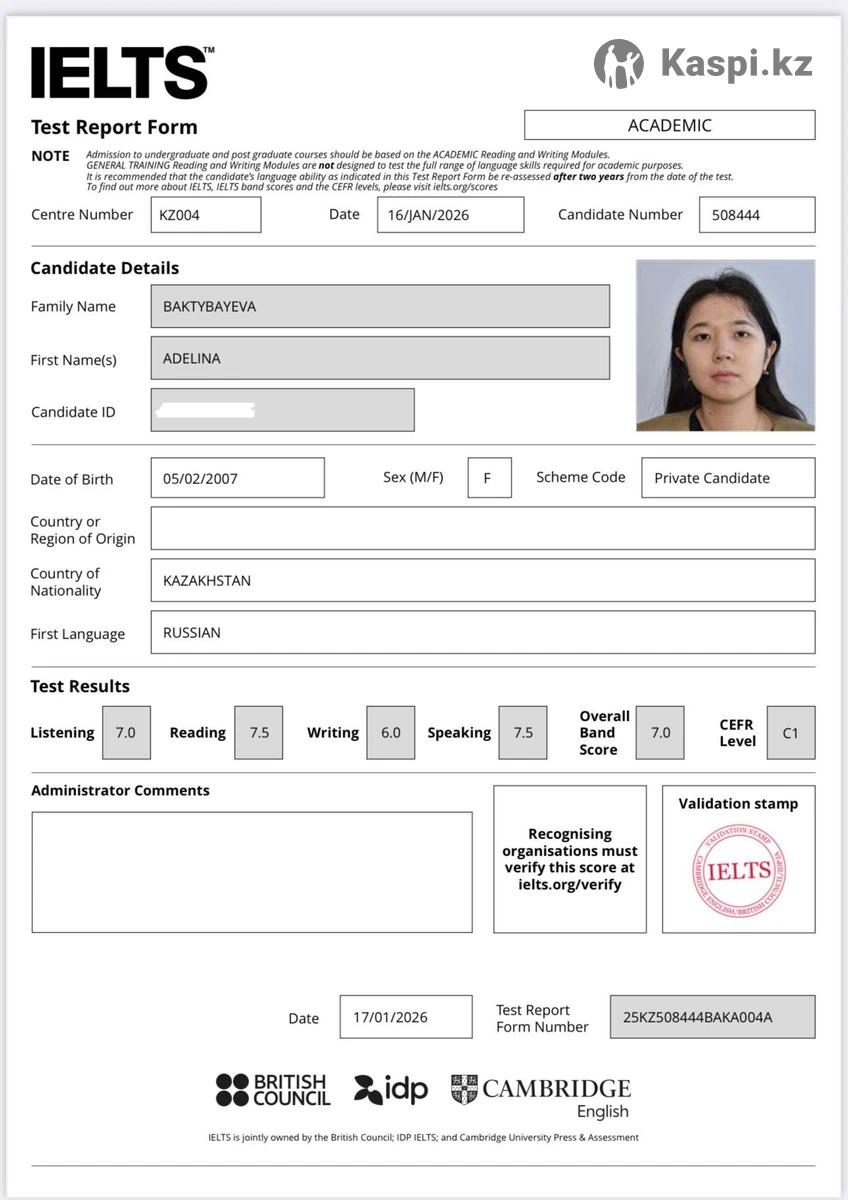Viewport: 848px width, 1200px height.
Task: Click the Sex (M/F) box
Action: coord(489,478)
